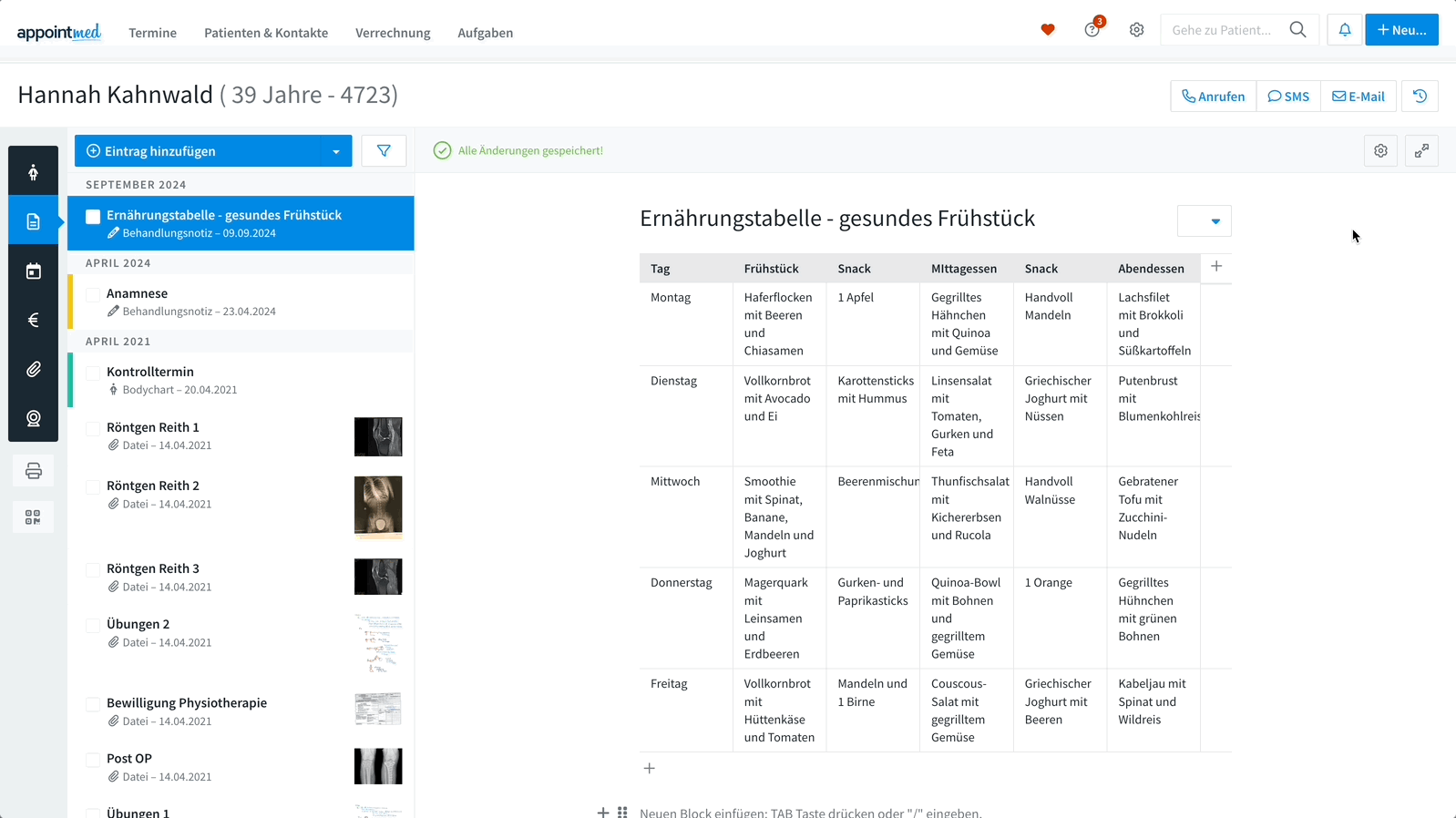Check the Anamnese entry checkbox
This screenshot has width=1456, height=818.
[x=93, y=295]
